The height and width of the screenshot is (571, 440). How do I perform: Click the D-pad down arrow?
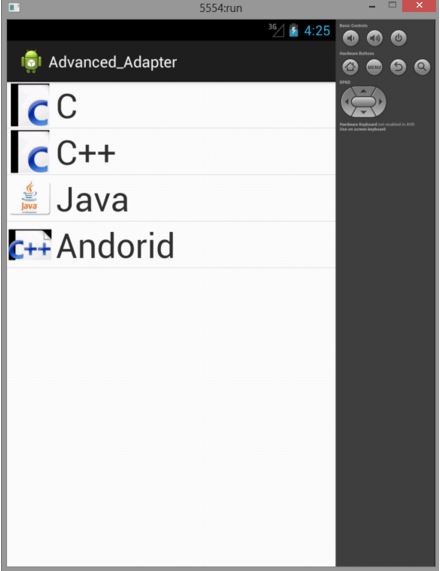pos(363,113)
